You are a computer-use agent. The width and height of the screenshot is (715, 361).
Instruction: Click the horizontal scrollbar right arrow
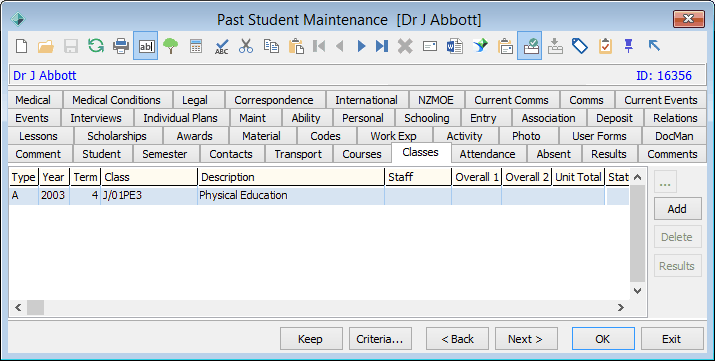click(x=621, y=308)
